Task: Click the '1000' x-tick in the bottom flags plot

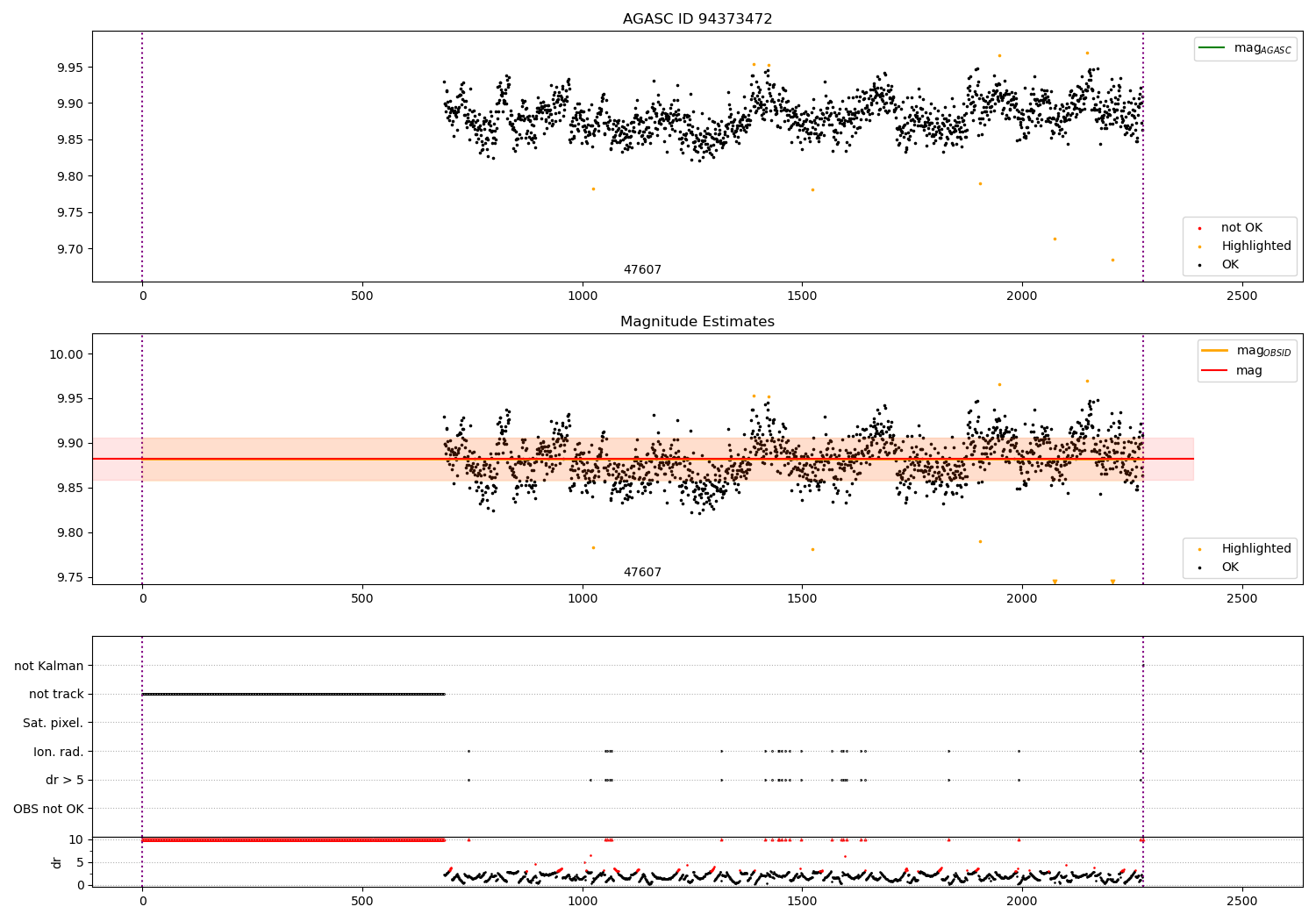Action: [x=583, y=901]
